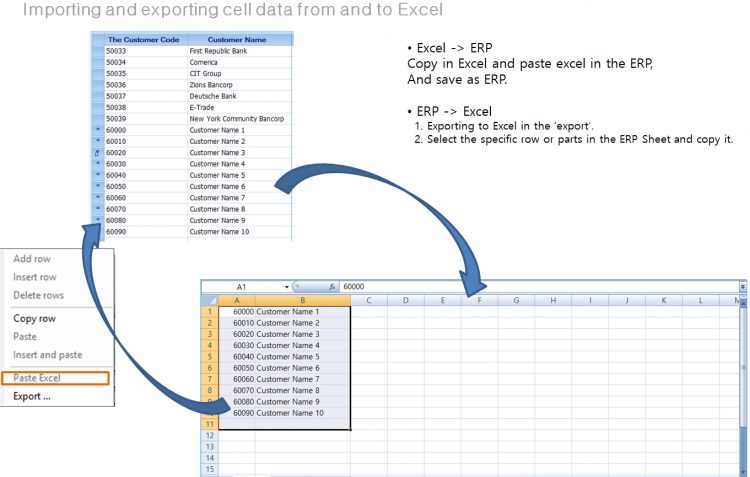Select ERP cell New York Community Bancorp
750x477 pixels.
(x=240, y=119)
